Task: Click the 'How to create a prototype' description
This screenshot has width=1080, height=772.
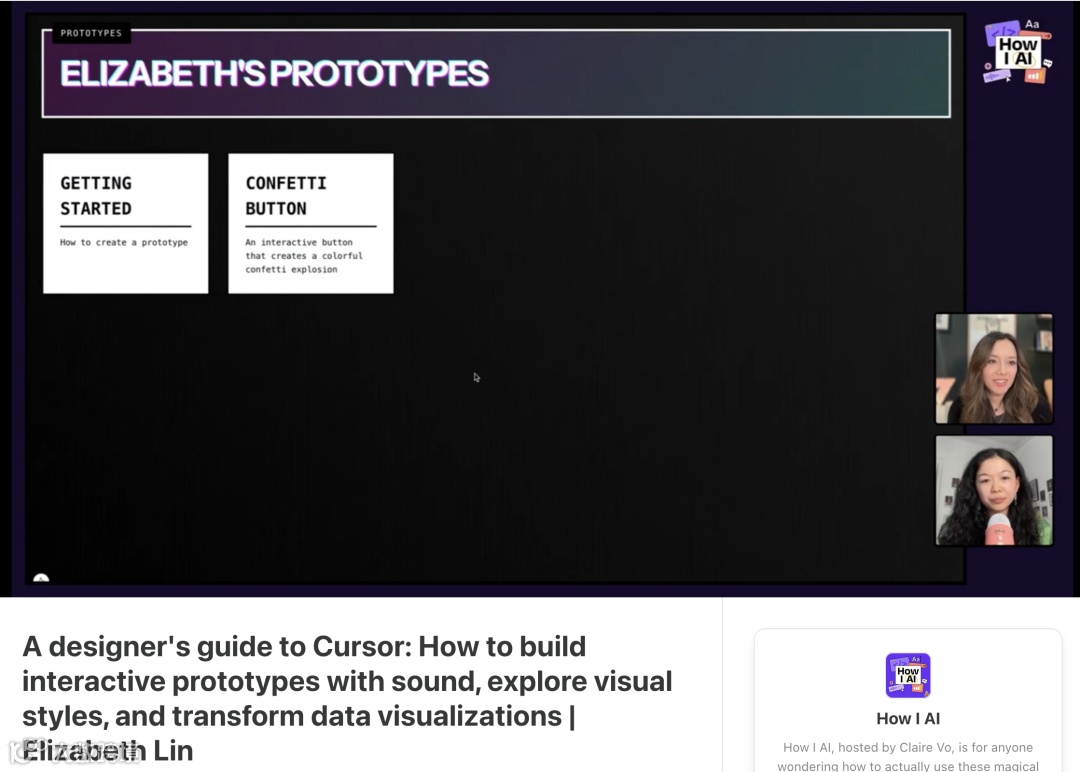Action: (124, 242)
